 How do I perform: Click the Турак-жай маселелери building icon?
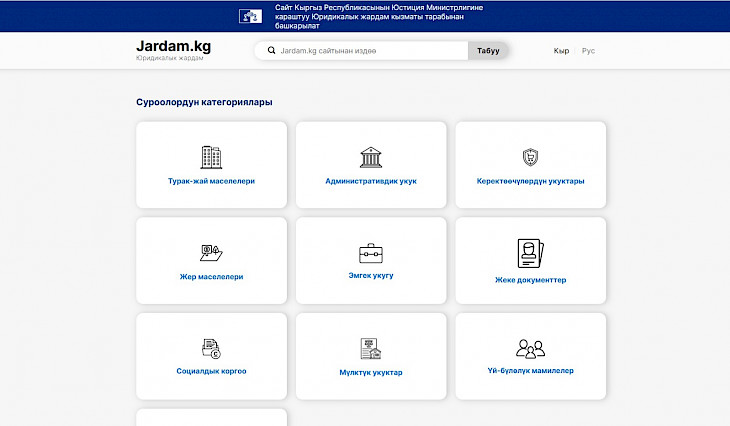(x=211, y=157)
